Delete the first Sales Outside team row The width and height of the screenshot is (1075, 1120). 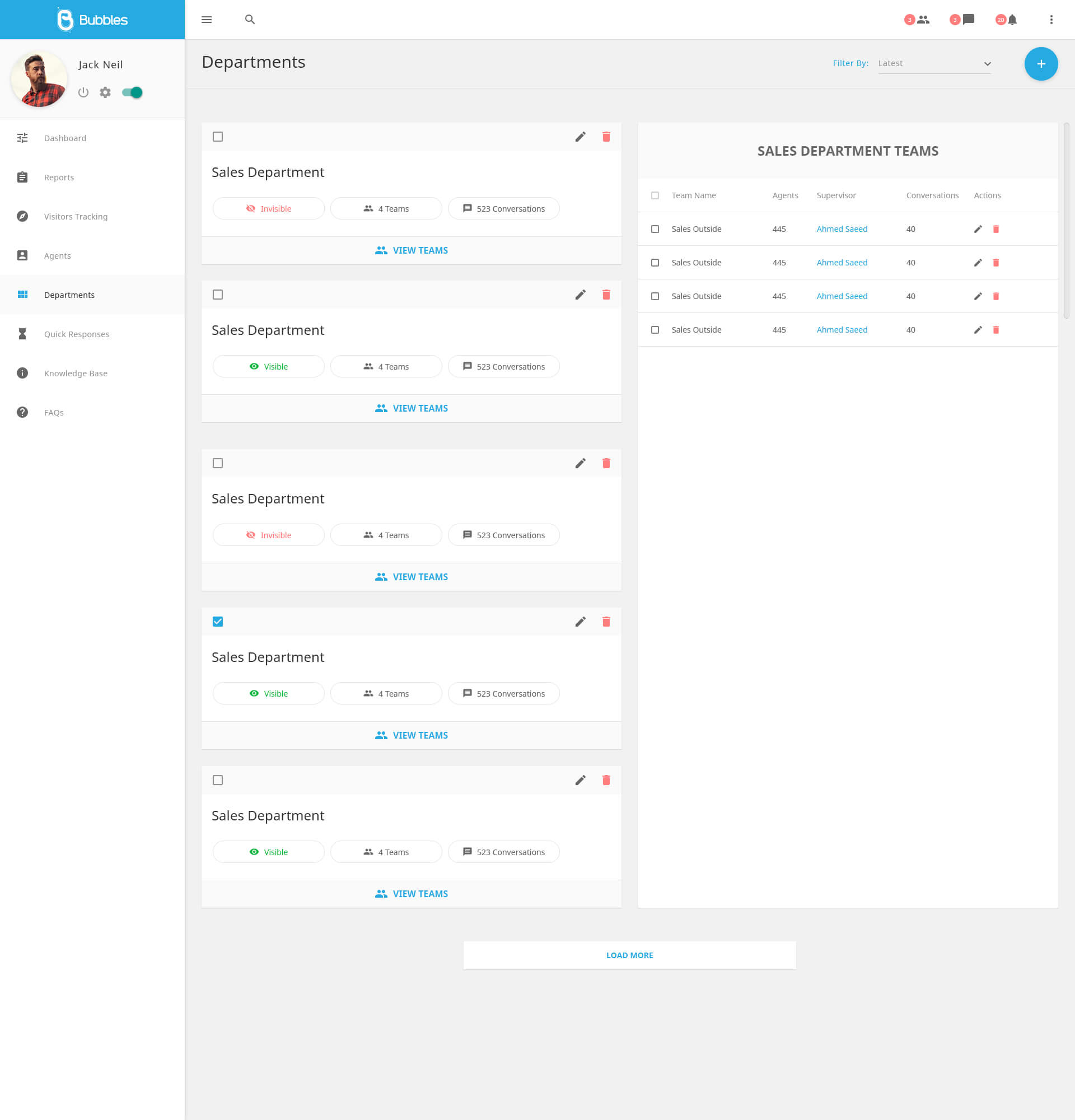click(x=995, y=229)
